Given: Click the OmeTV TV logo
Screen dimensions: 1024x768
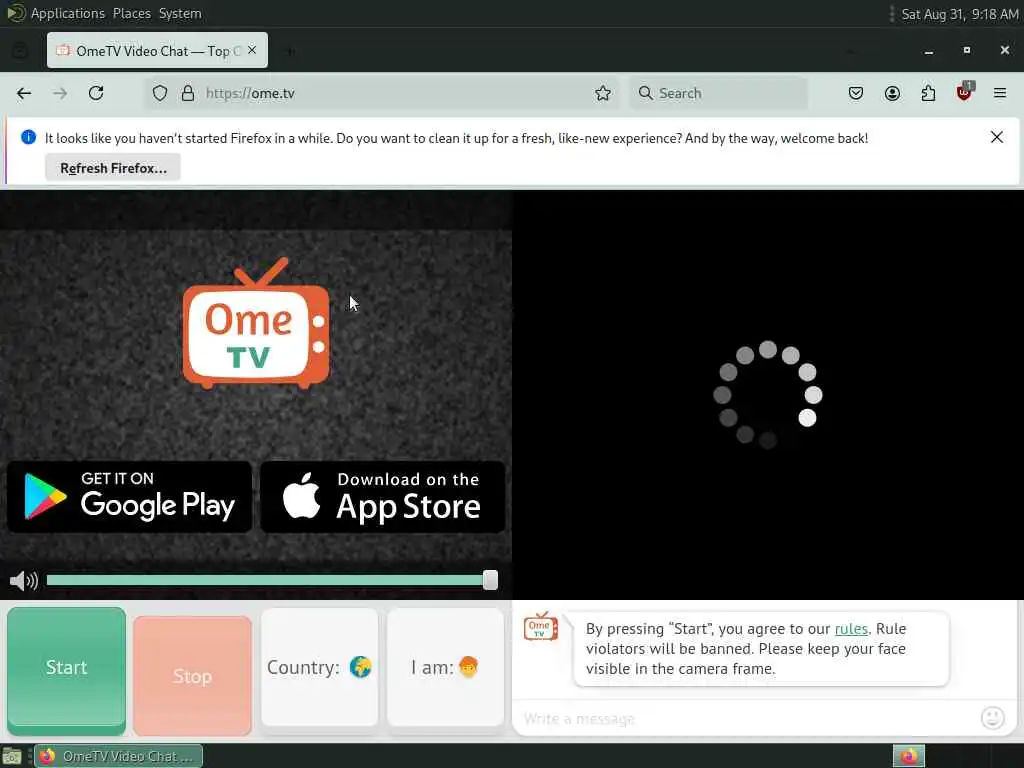Looking at the screenshot, I should (256, 323).
